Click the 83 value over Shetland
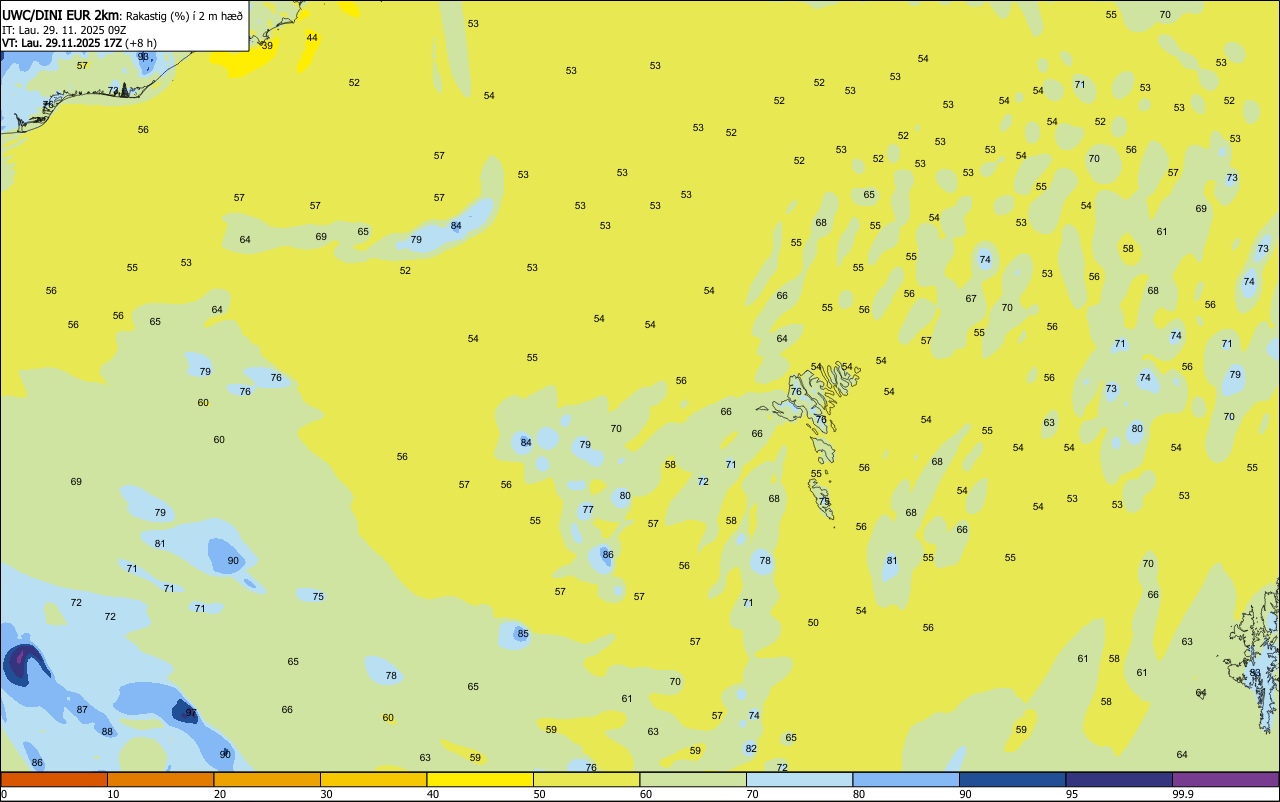 [1255, 674]
